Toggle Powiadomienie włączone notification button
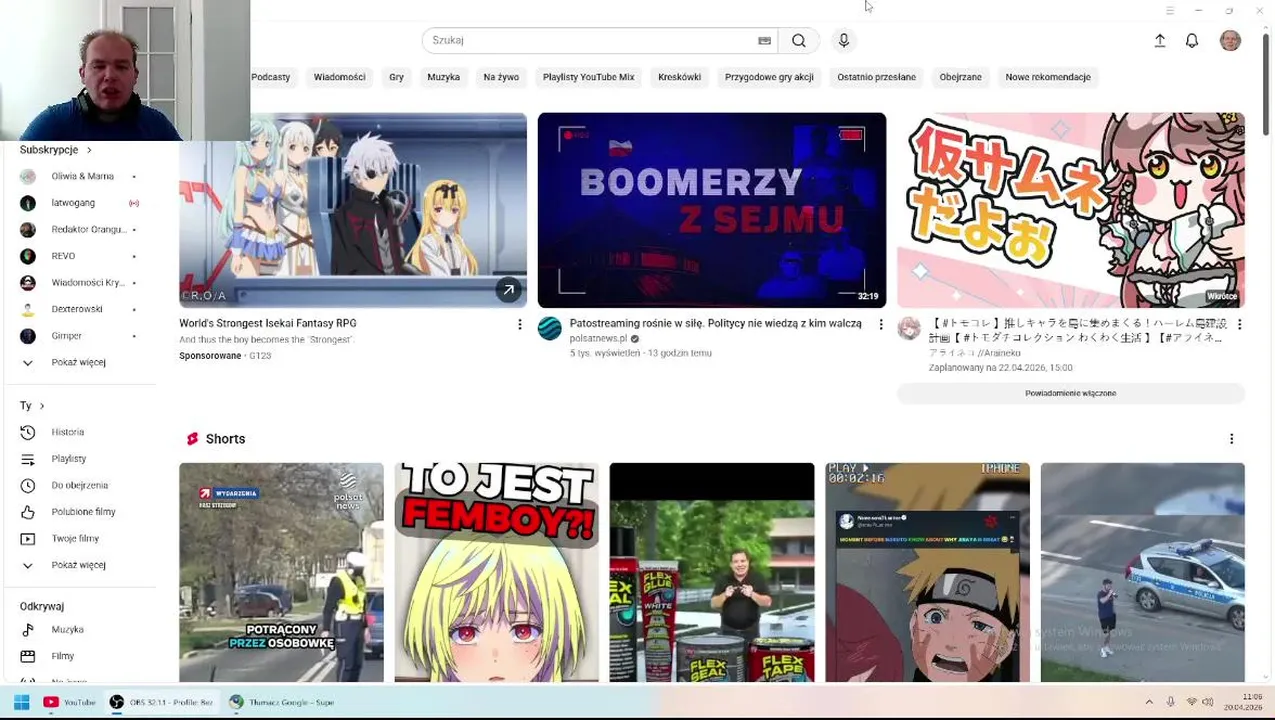Image resolution: width=1275 pixels, height=720 pixels. [x=1070, y=393]
